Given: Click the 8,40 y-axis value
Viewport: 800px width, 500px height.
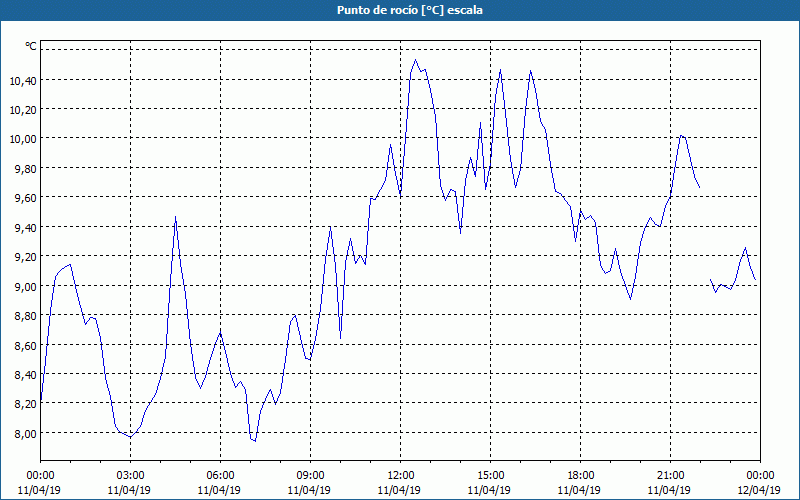Looking at the screenshot, I should (x=26, y=375).
